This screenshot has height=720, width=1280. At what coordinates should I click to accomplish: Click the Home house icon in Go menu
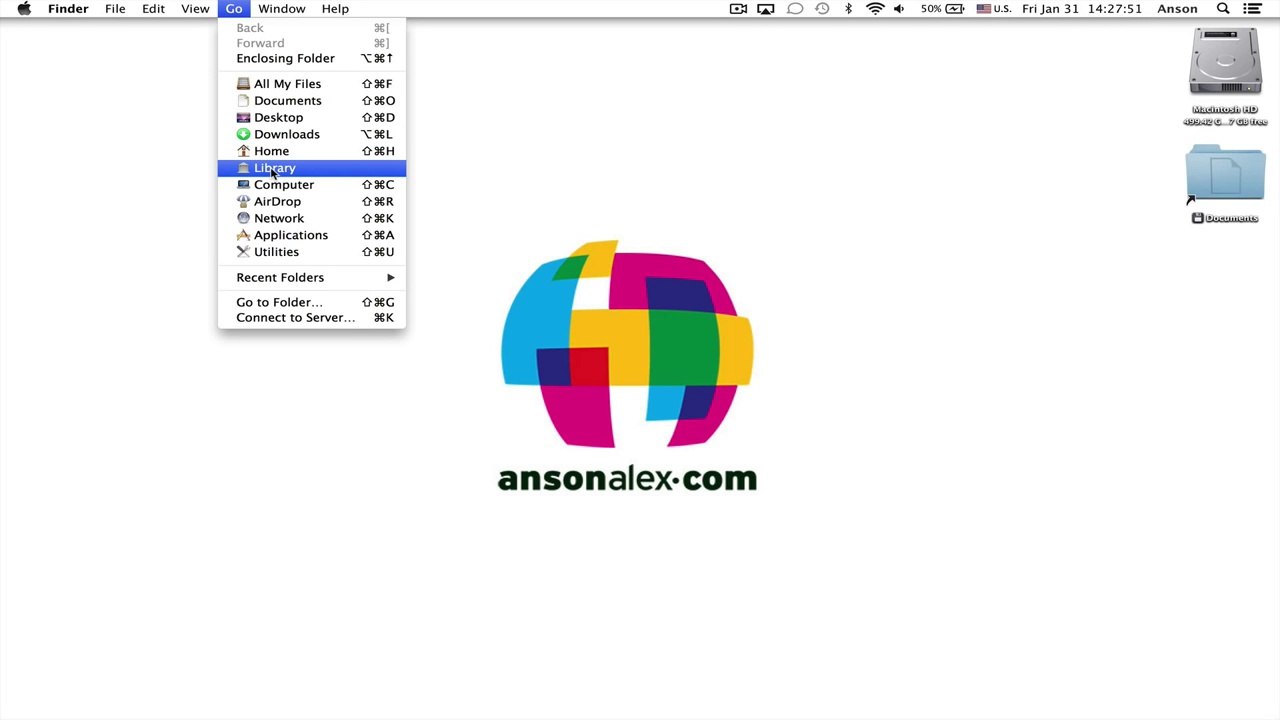(243, 151)
